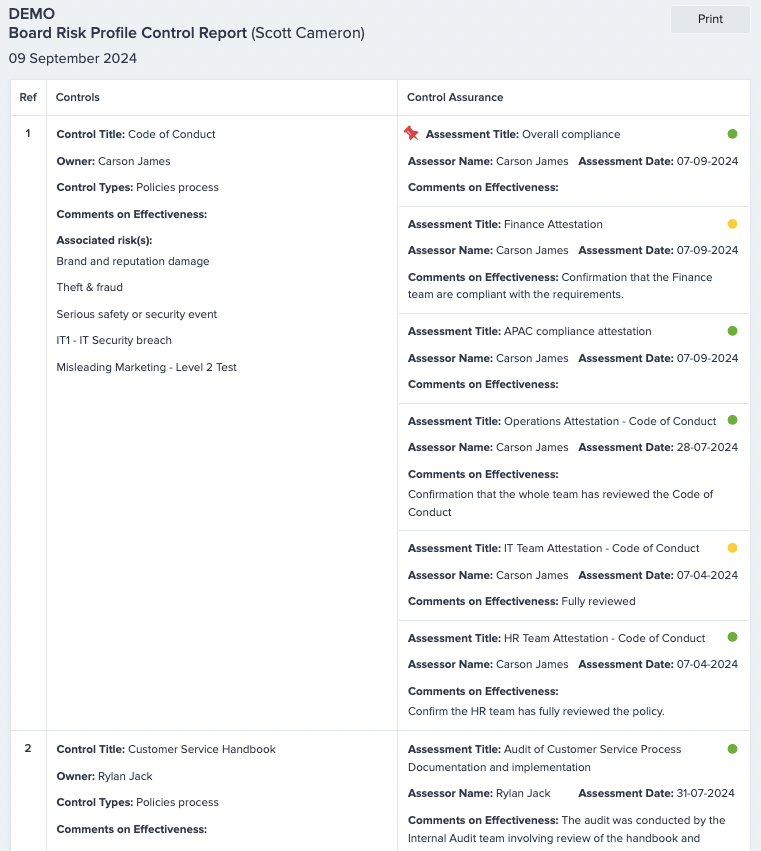The height and width of the screenshot is (851, 761).
Task: Click yellow dot for IT Team Attestation
Action: point(732,548)
